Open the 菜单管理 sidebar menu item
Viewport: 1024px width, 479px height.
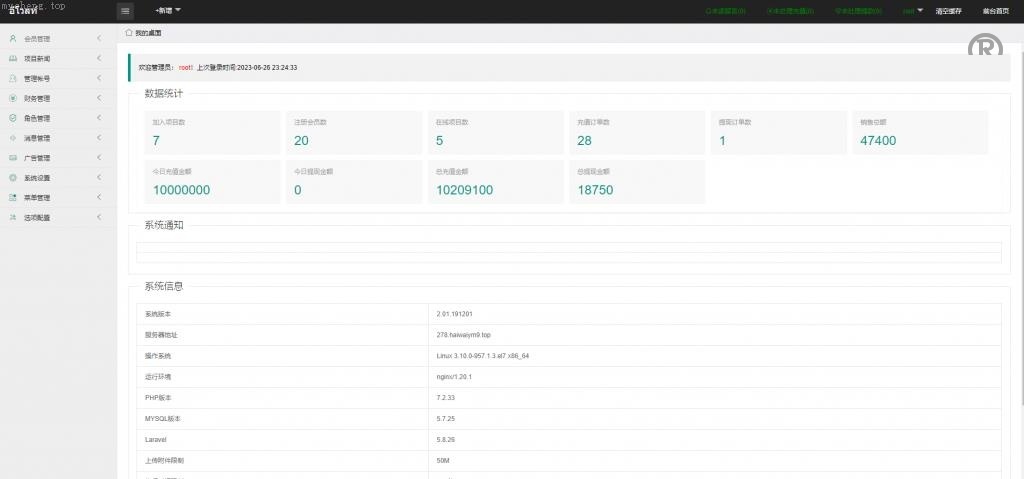point(37,198)
